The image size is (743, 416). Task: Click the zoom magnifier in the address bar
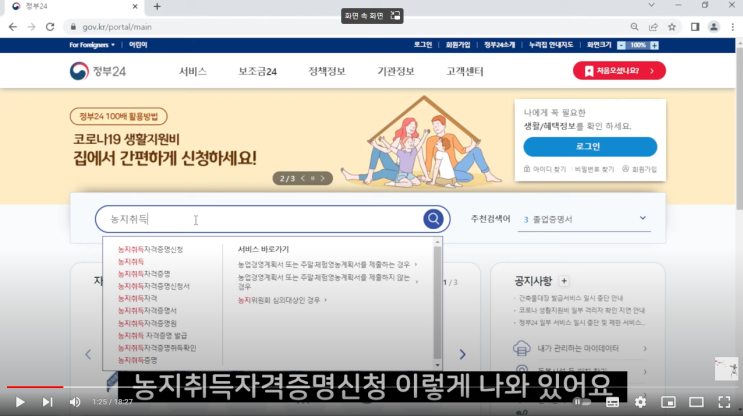click(x=634, y=27)
